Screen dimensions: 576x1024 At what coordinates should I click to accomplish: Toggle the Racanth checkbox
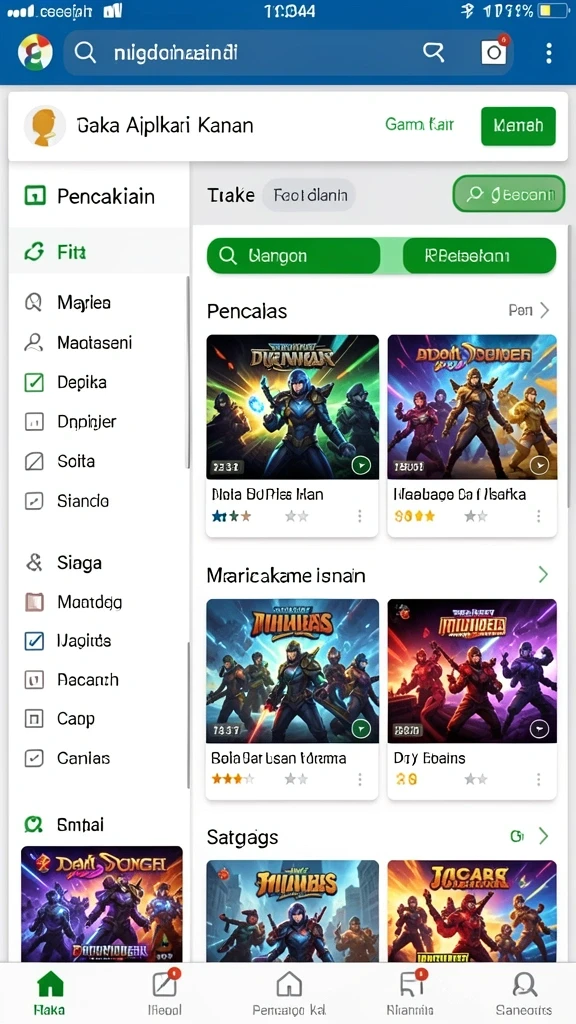tap(34, 680)
